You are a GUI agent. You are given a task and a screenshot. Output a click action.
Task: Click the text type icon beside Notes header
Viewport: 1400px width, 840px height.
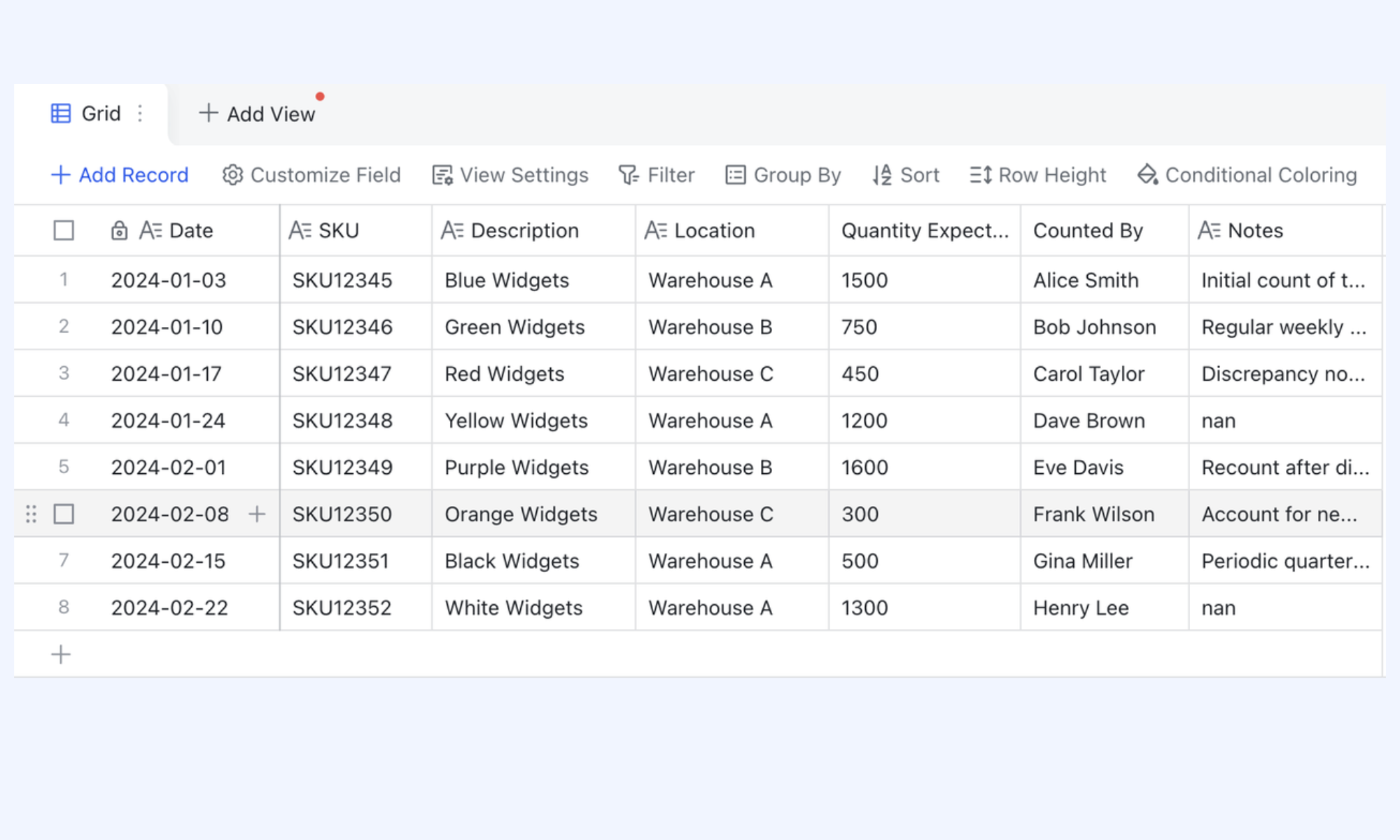(x=1210, y=230)
